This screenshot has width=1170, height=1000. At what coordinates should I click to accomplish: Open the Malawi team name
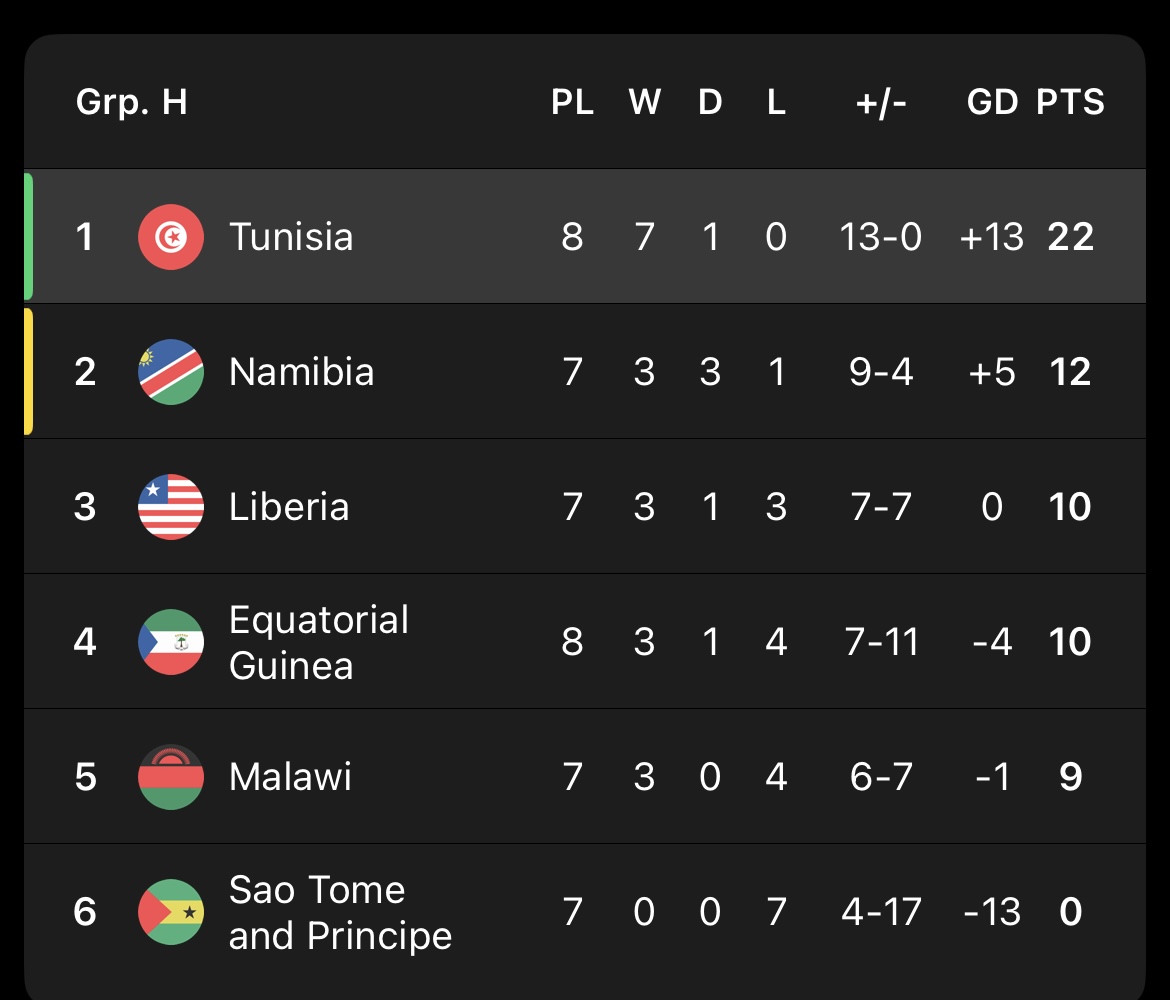pos(290,777)
